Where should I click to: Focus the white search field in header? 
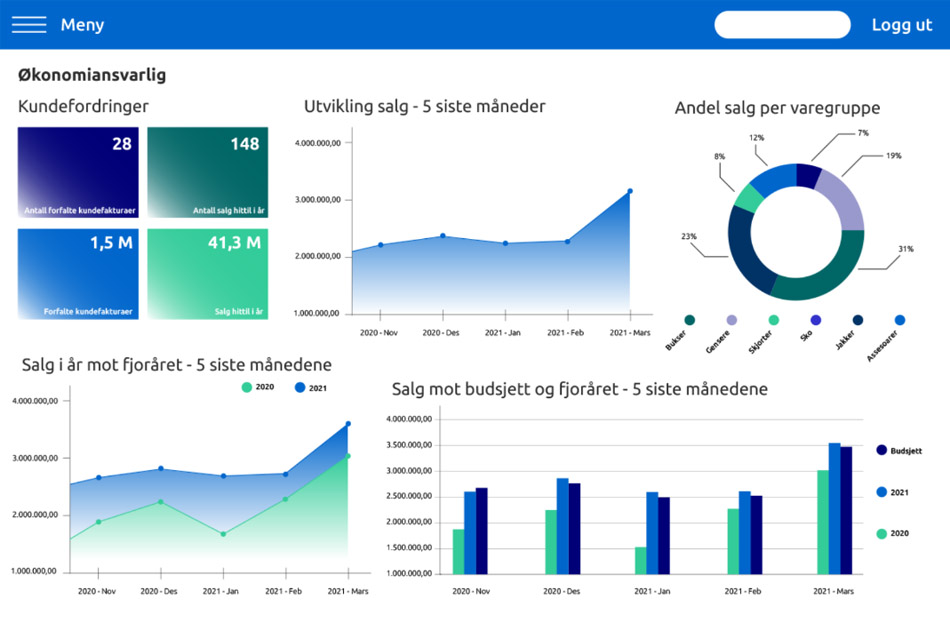pos(782,25)
